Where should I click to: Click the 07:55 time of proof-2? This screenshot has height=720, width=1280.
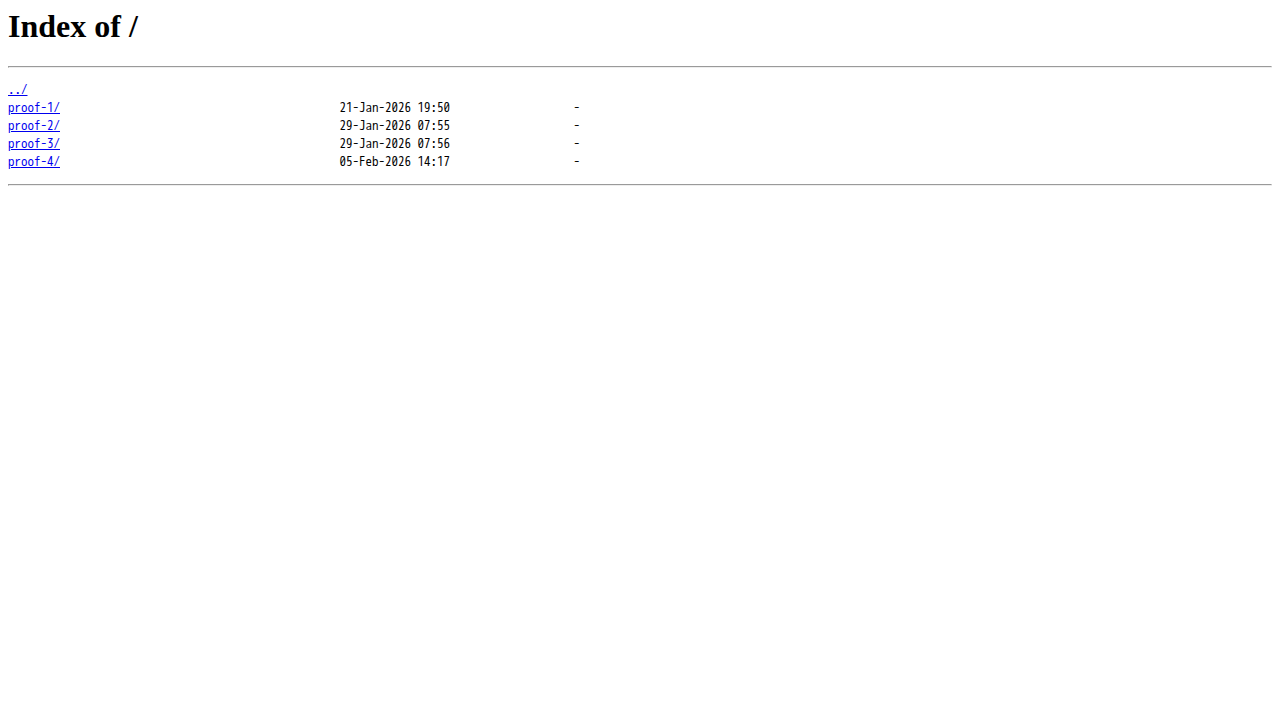(x=434, y=126)
